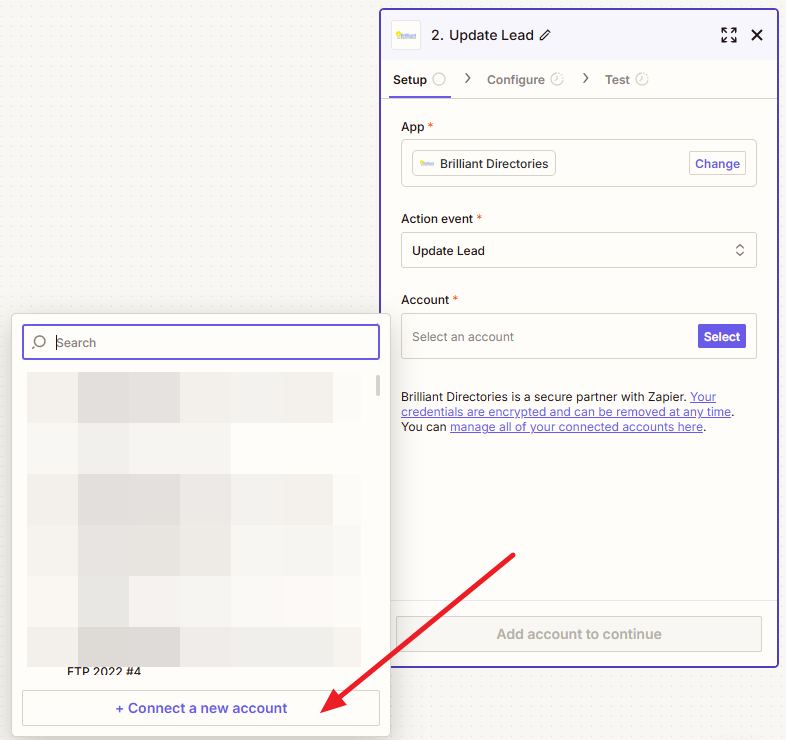Click the chevron between Configure and Test
The width and height of the screenshot is (786, 740).
(x=585, y=78)
